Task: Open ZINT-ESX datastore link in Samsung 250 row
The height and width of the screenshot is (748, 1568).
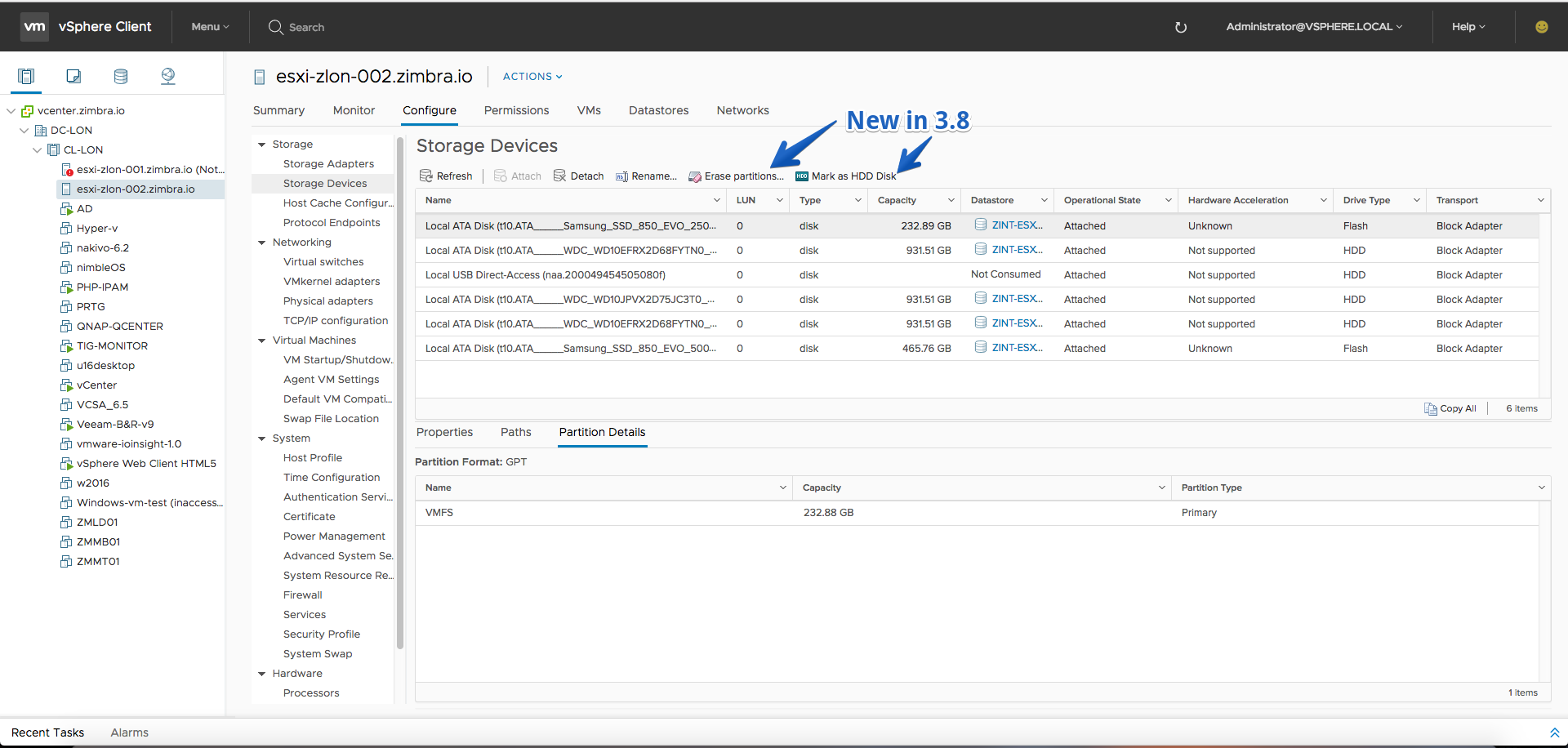Action: pyautogui.click(x=1018, y=225)
